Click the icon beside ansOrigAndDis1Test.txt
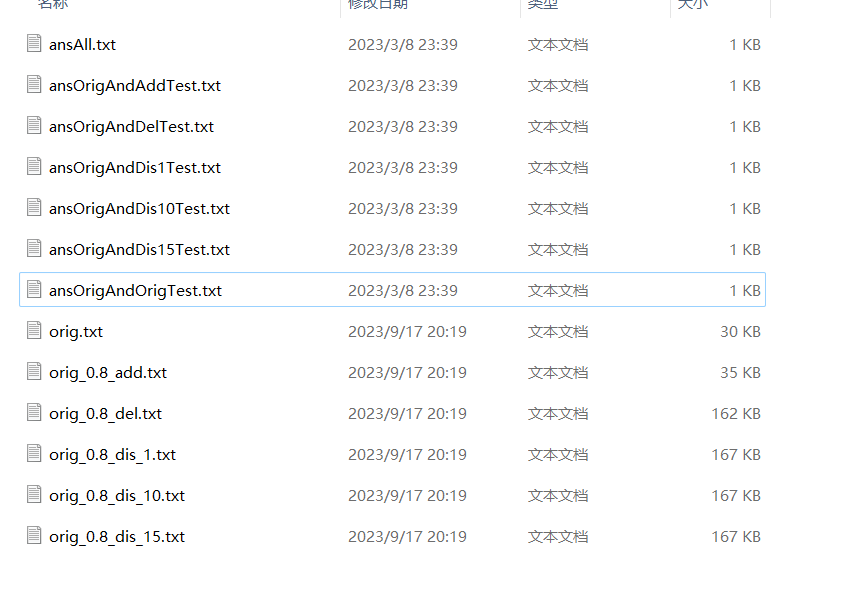The height and width of the screenshot is (612, 866). tap(34, 166)
